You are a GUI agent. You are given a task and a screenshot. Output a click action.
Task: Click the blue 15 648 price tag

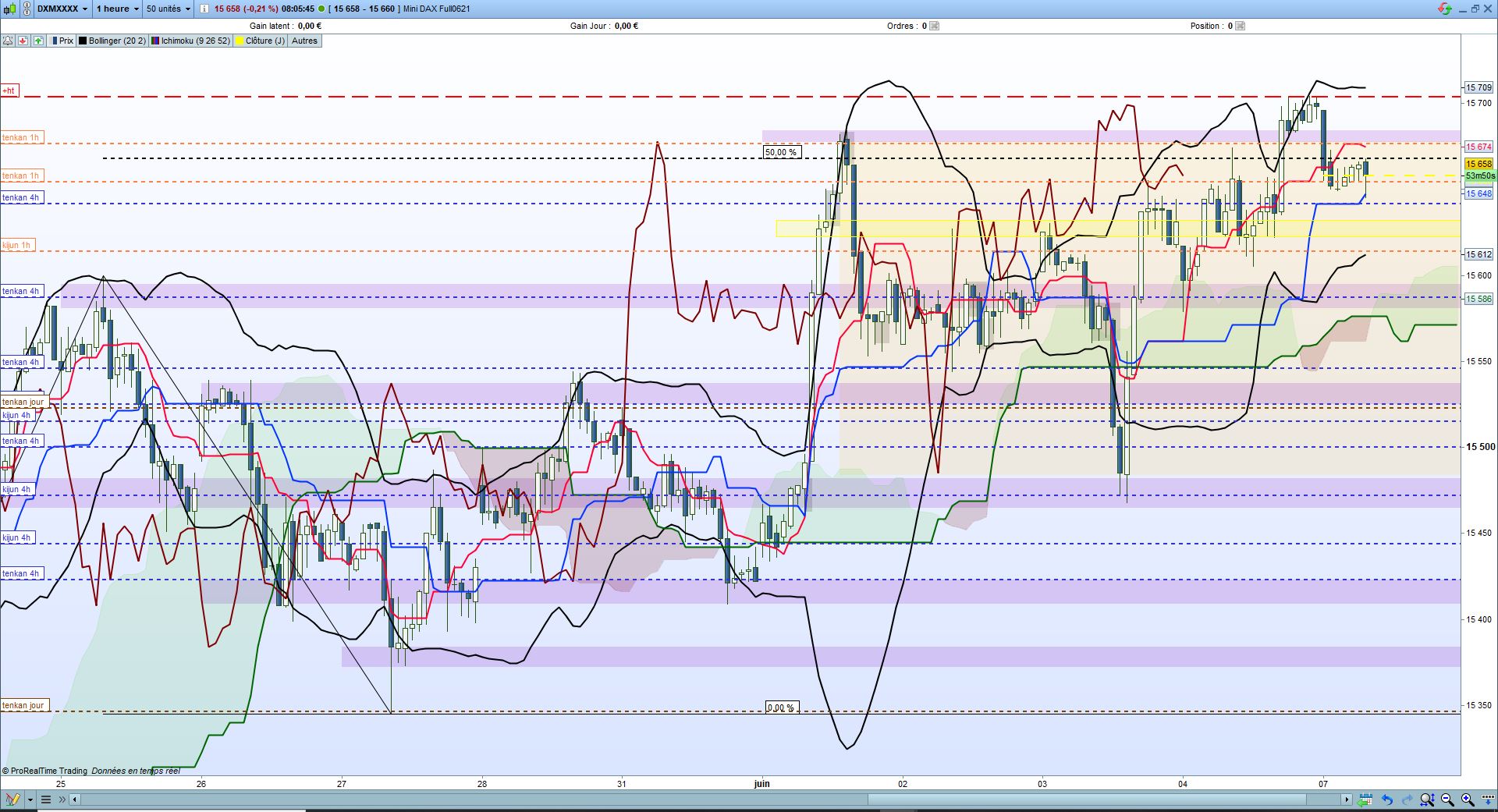[1478, 193]
